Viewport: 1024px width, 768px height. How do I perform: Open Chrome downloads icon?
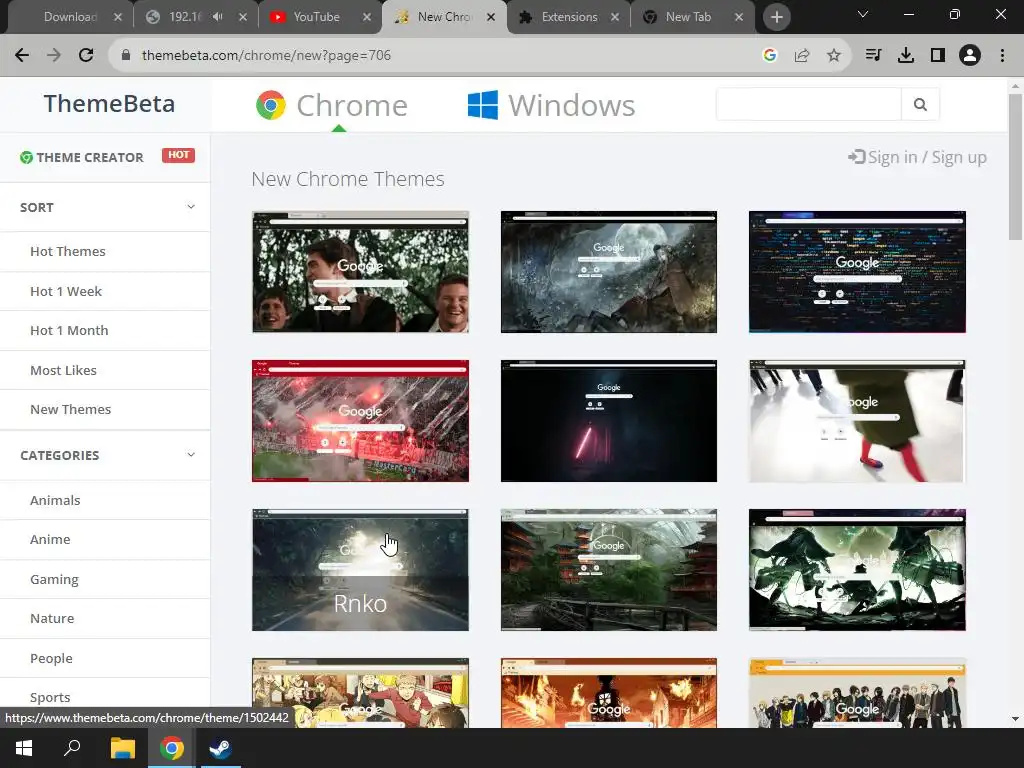[x=906, y=56]
